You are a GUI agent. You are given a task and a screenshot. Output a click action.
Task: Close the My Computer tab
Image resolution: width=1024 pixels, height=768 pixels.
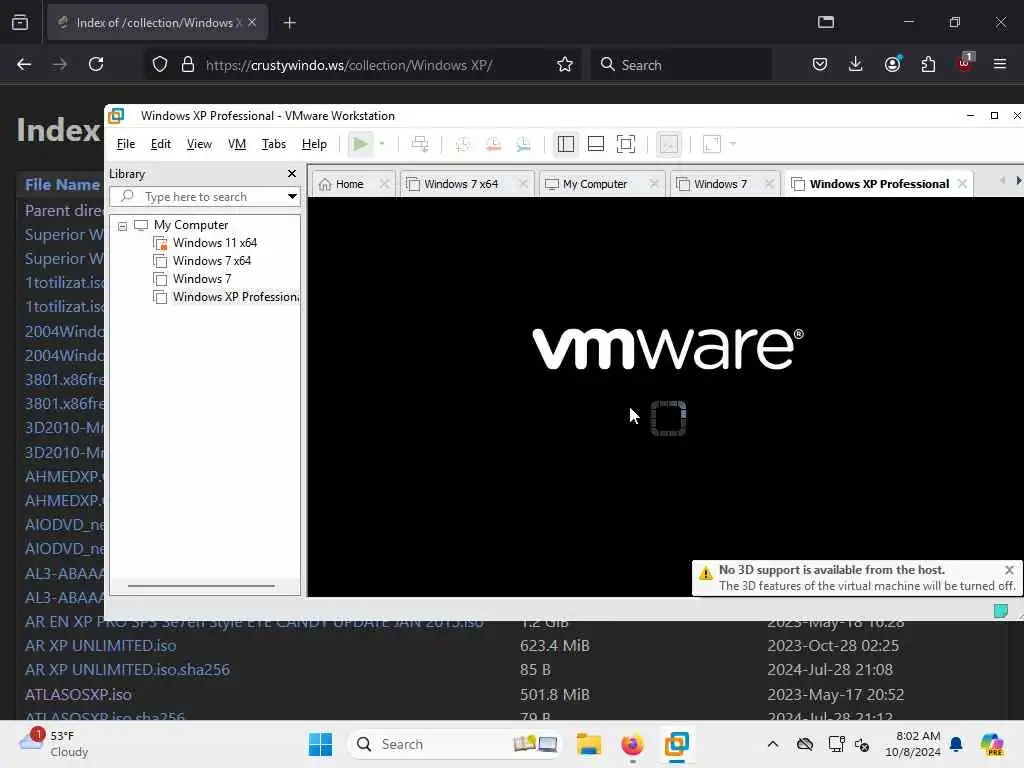pyautogui.click(x=654, y=184)
